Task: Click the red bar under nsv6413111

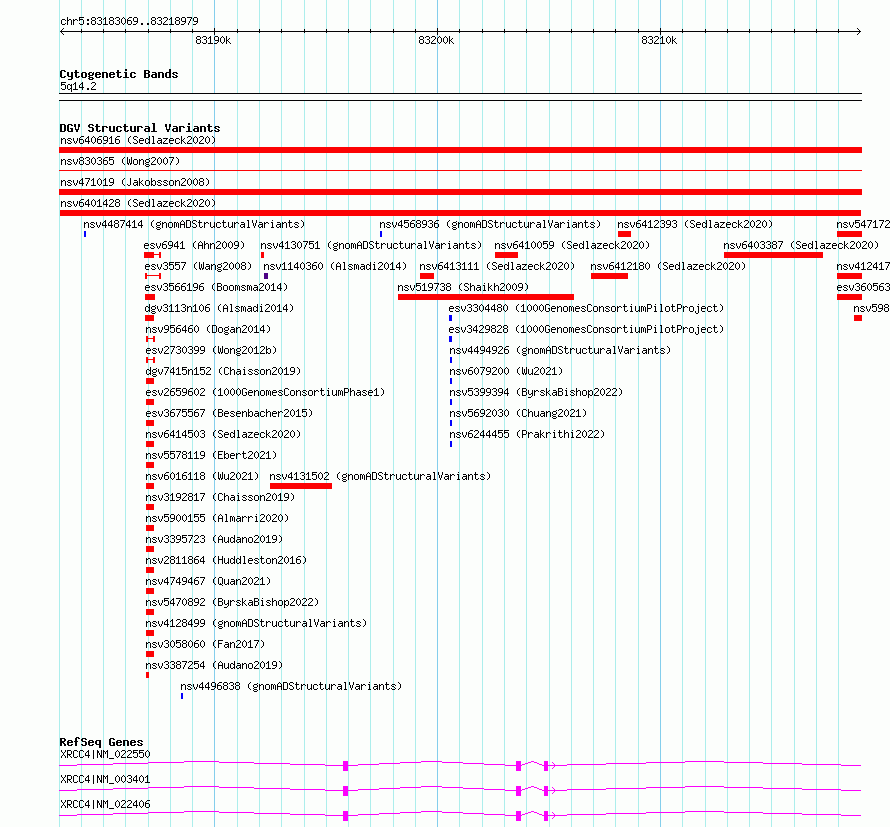Action: tap(427, 276)
